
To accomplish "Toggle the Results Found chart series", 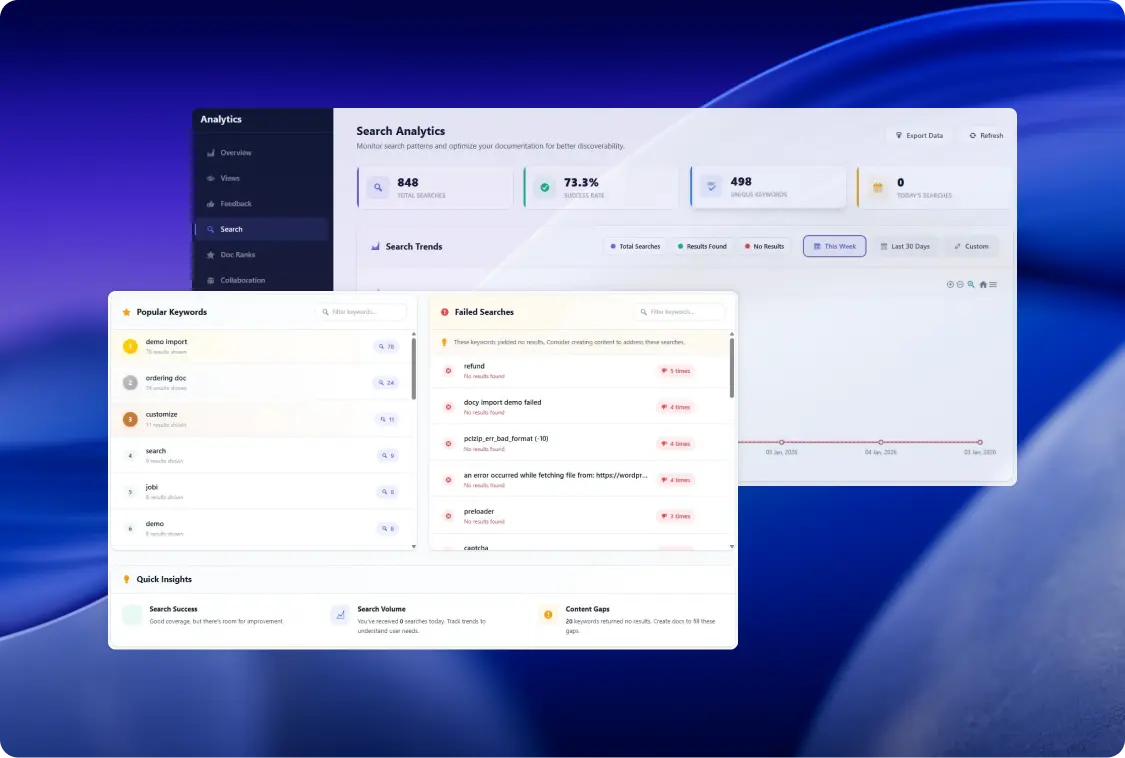I will [x=702, y=246].
